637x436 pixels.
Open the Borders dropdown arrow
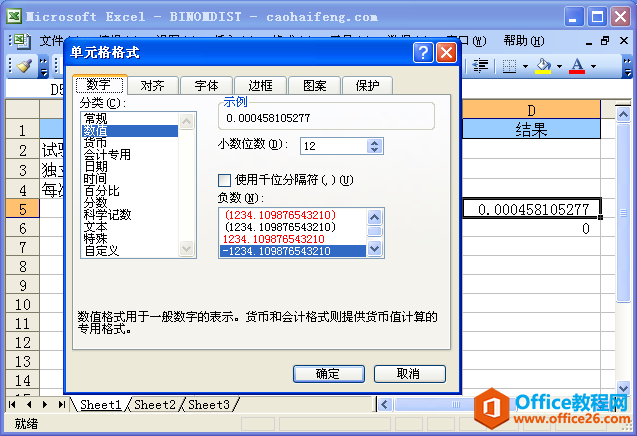point(525,66)
